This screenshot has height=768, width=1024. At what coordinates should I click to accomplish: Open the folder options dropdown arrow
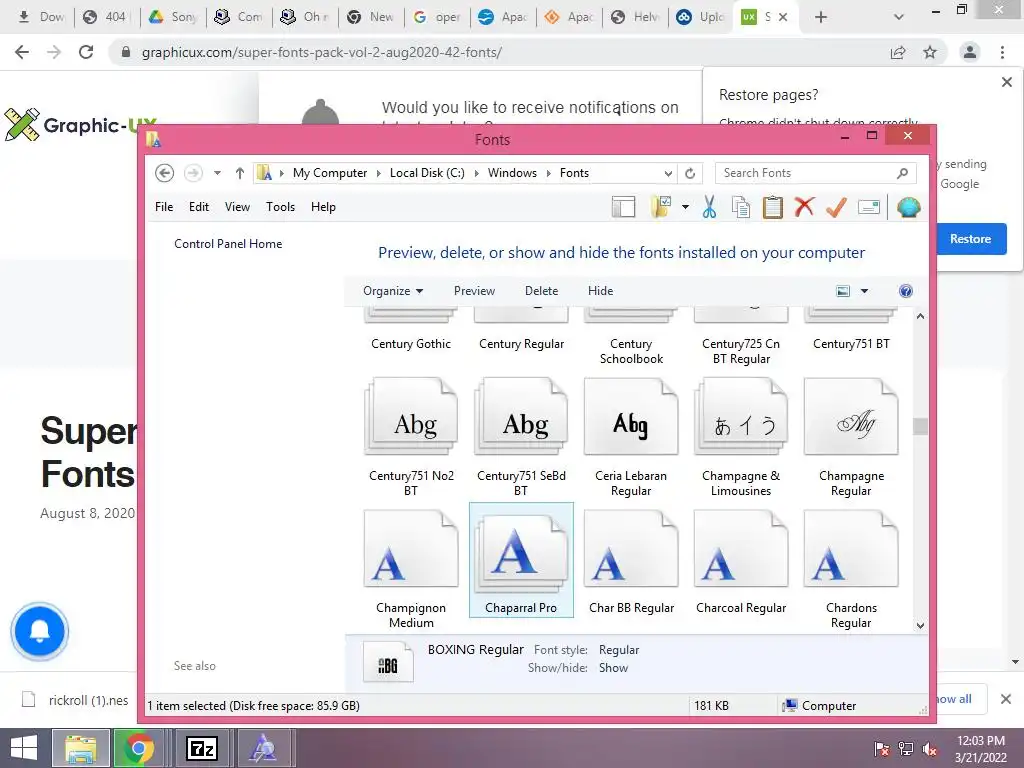(685, 207)
